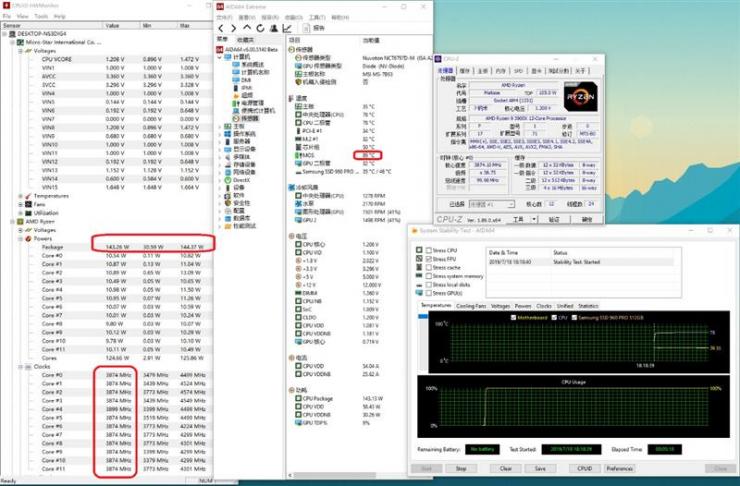Click the AIDA64 back navigation arrow
This screenshot has height=486, width=740.
point(221,28)
